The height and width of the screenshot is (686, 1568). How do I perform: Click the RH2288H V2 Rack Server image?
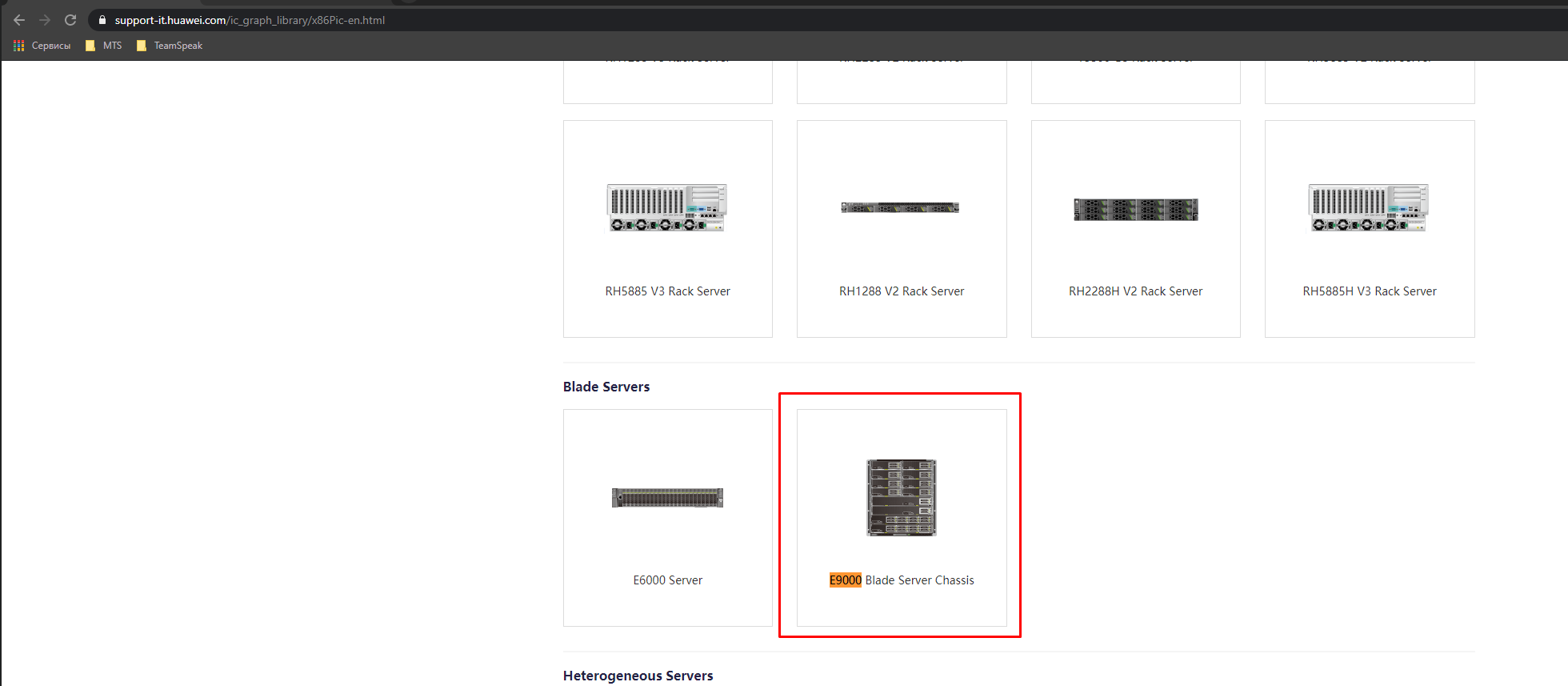pyautogui.click(x=1136, y=210)
